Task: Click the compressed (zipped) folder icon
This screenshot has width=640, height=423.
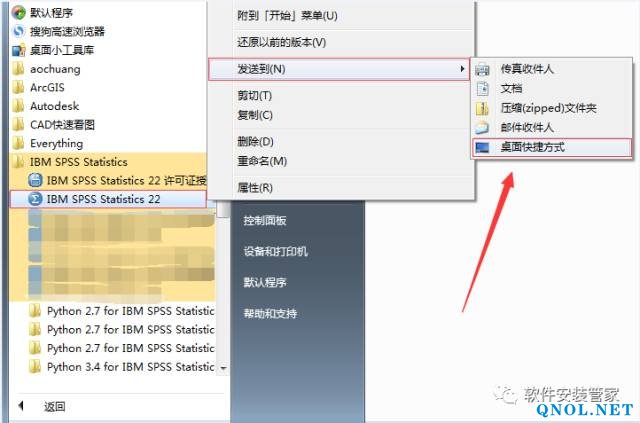Action: (x=482, y=108)
